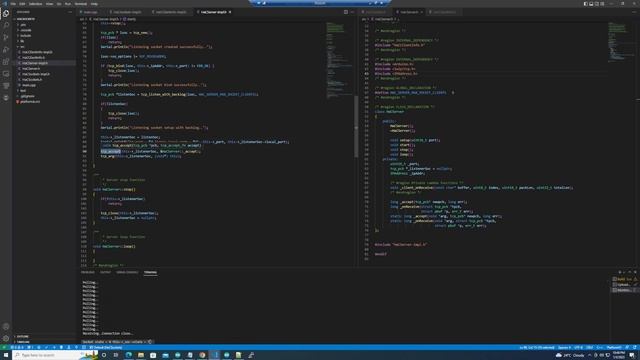The width and height of the screenshot is (640, 360).
Task: Expand the Timeline section
Action: pyautogui.click(x=23, y=342)
